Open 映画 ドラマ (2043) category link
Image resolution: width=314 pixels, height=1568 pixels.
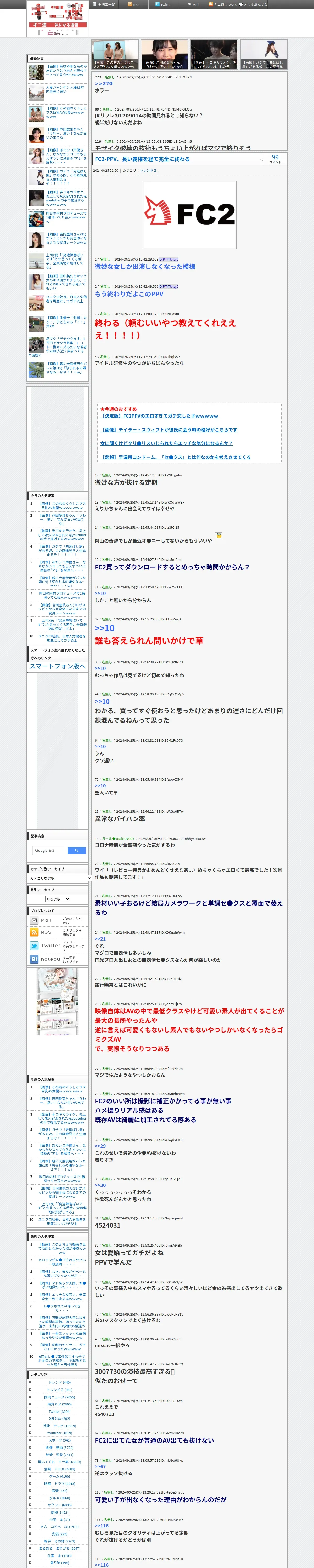[60, 1483]
